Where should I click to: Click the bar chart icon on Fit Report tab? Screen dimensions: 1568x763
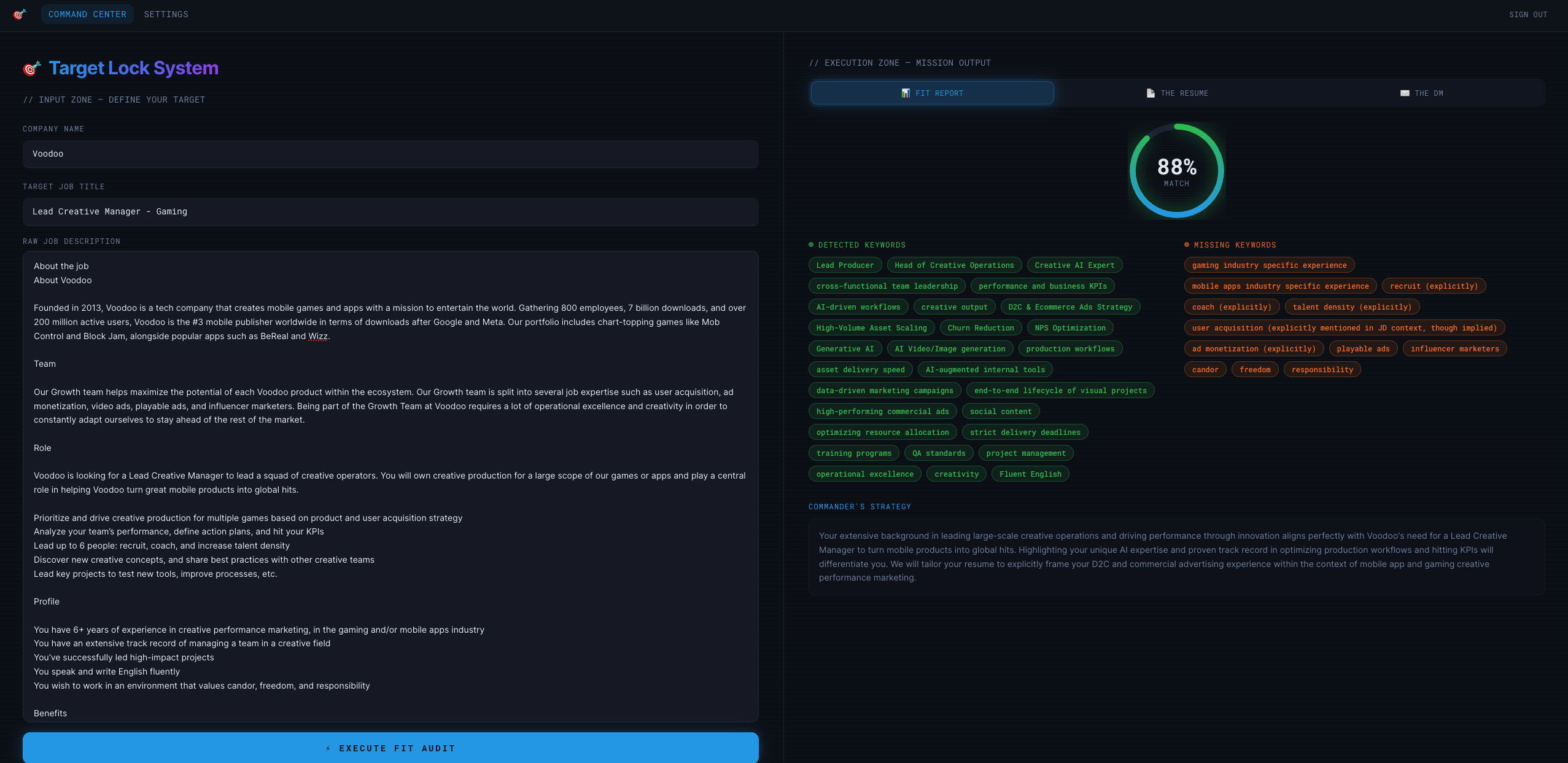[906, 93]
